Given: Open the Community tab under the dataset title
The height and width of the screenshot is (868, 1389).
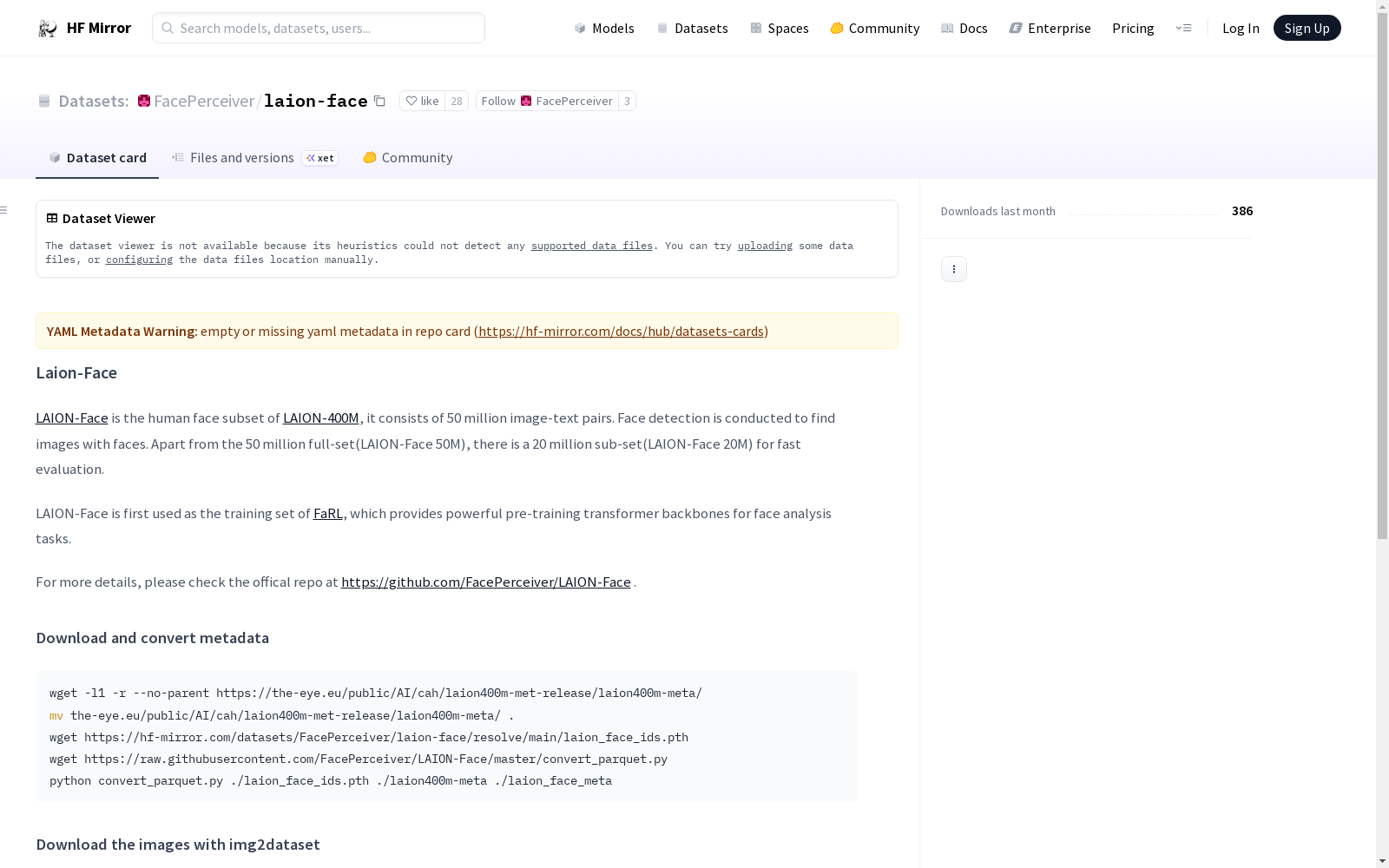Looking at the screenshot, I should (x=408, y=157).
